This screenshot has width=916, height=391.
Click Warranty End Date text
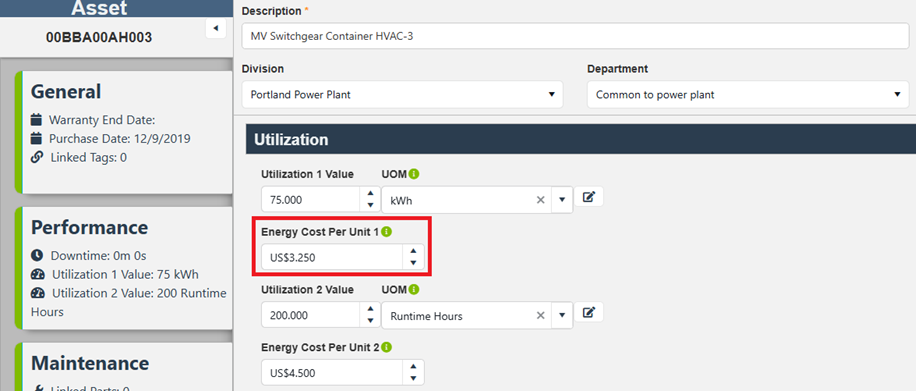(102, 120)
